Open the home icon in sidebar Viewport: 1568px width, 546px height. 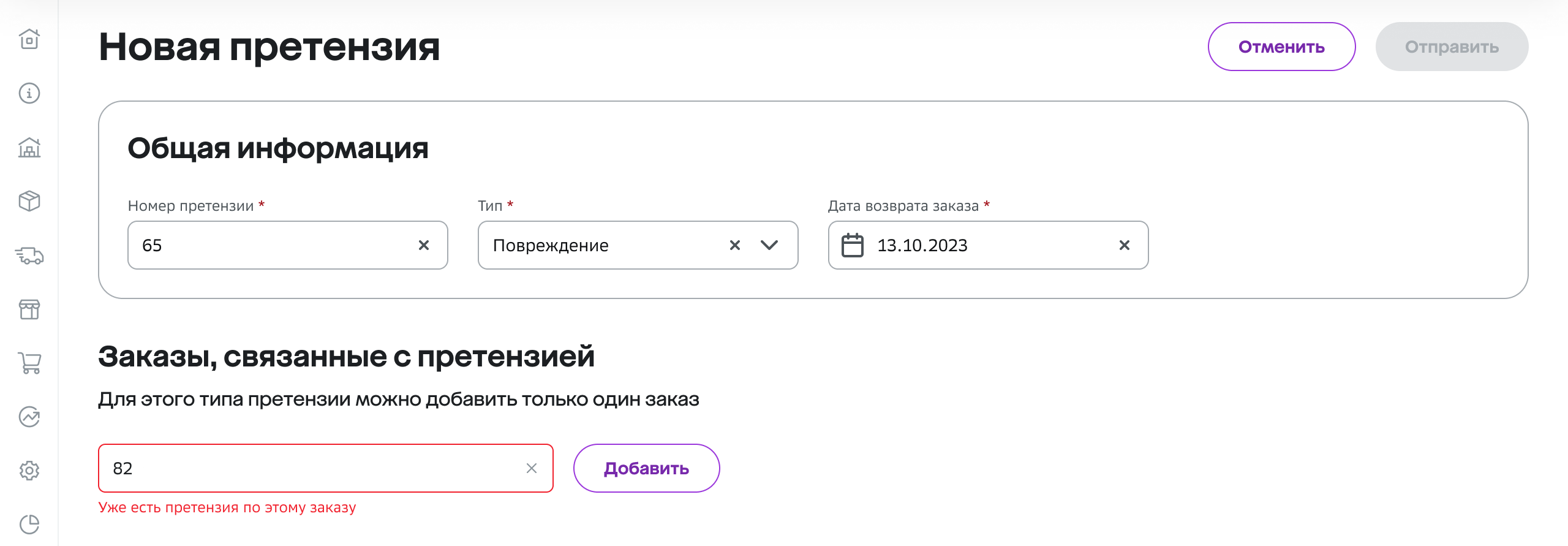[x=29, y=39]
